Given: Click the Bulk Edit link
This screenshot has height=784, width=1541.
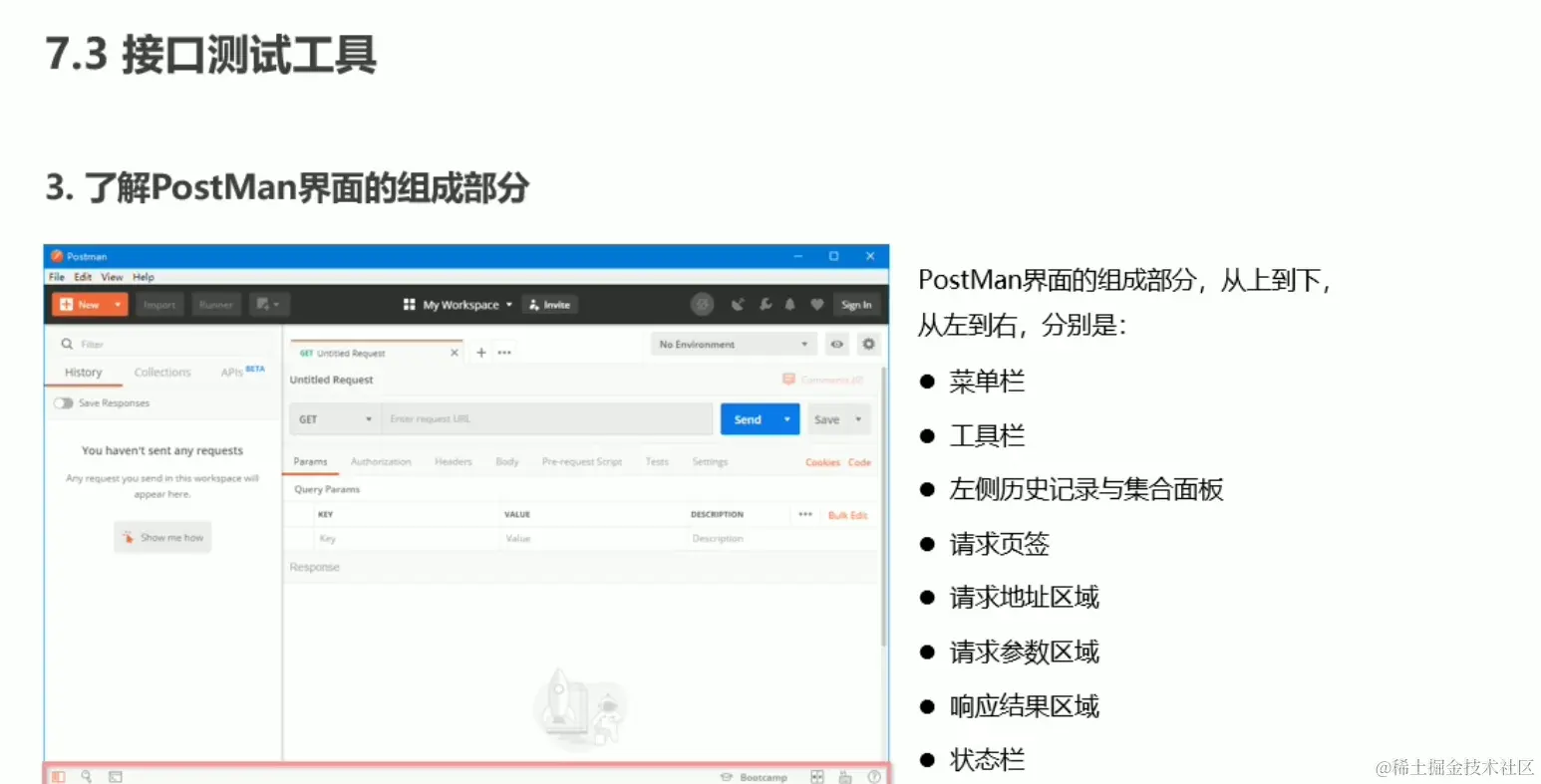Looking at the screenshot, I should (848, 515).
